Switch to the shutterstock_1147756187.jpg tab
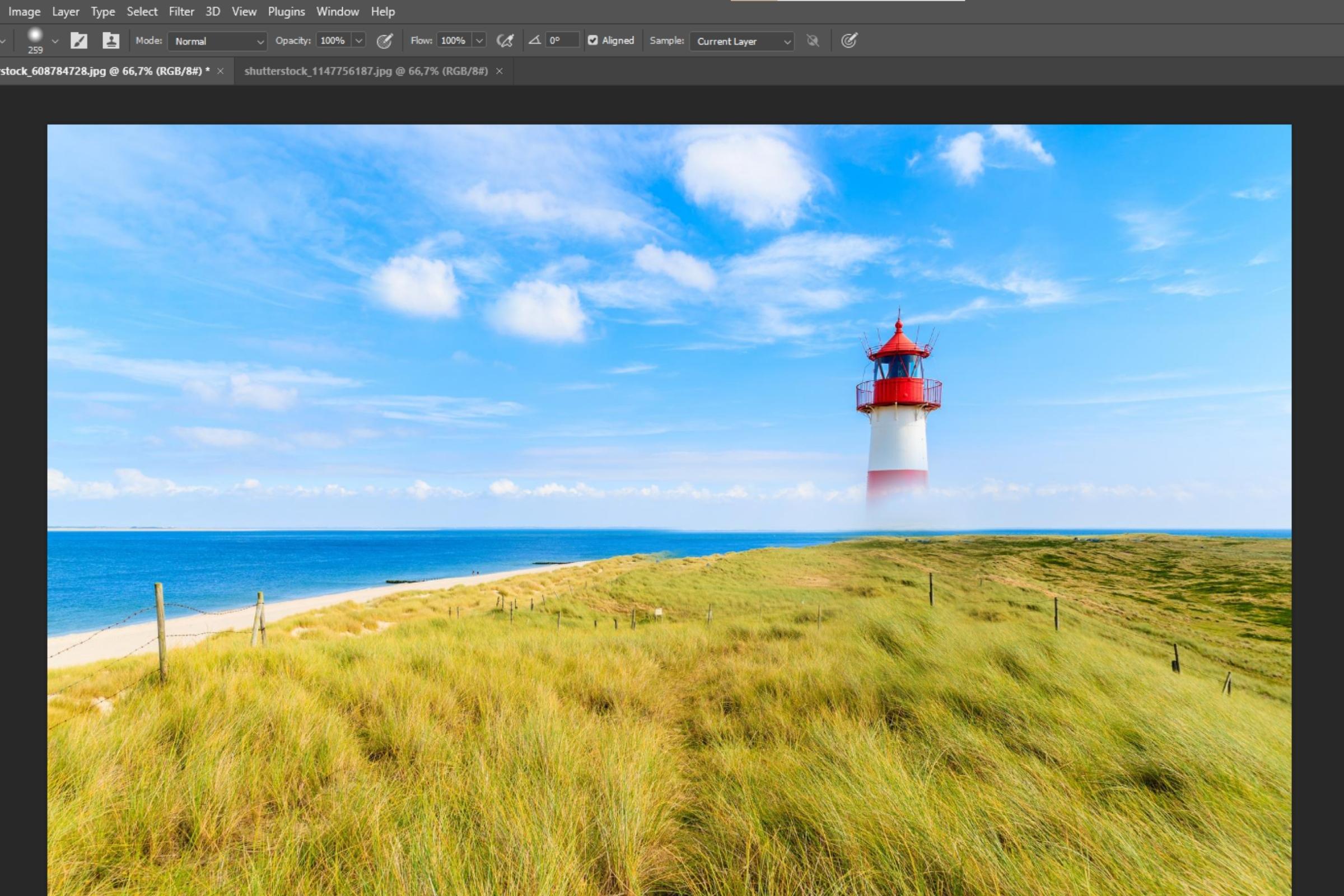The width and height of the screenshot is (1344, 896). tap(366, 71)
